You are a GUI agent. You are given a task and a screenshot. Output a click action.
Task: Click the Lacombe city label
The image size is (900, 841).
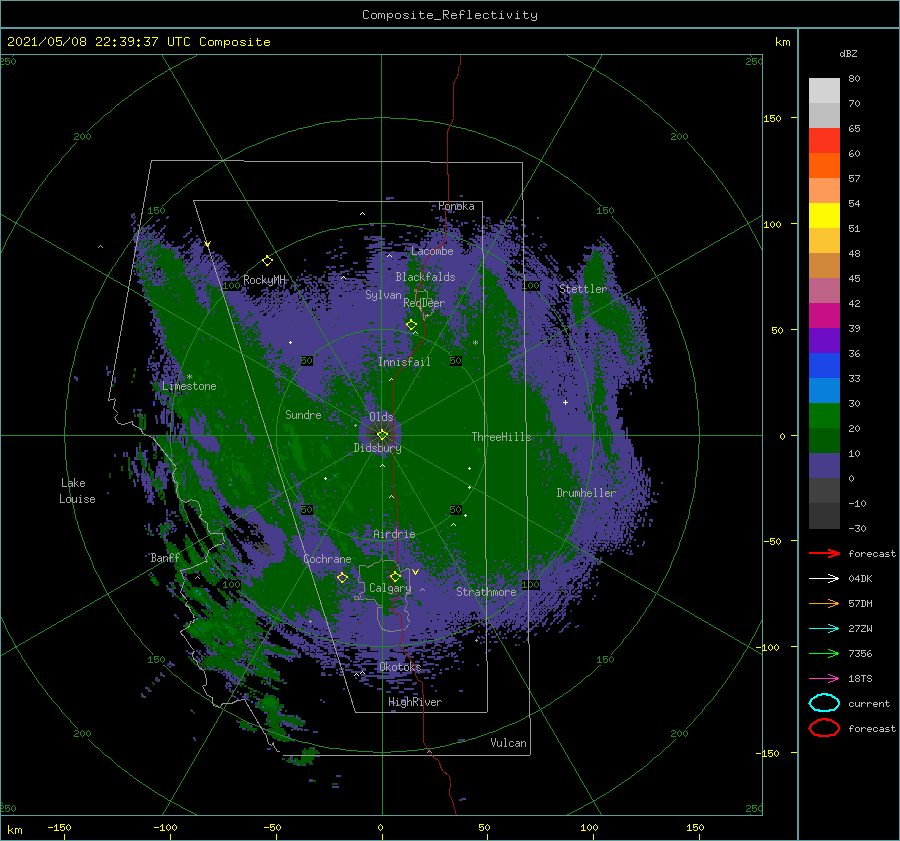pos(432,251)
